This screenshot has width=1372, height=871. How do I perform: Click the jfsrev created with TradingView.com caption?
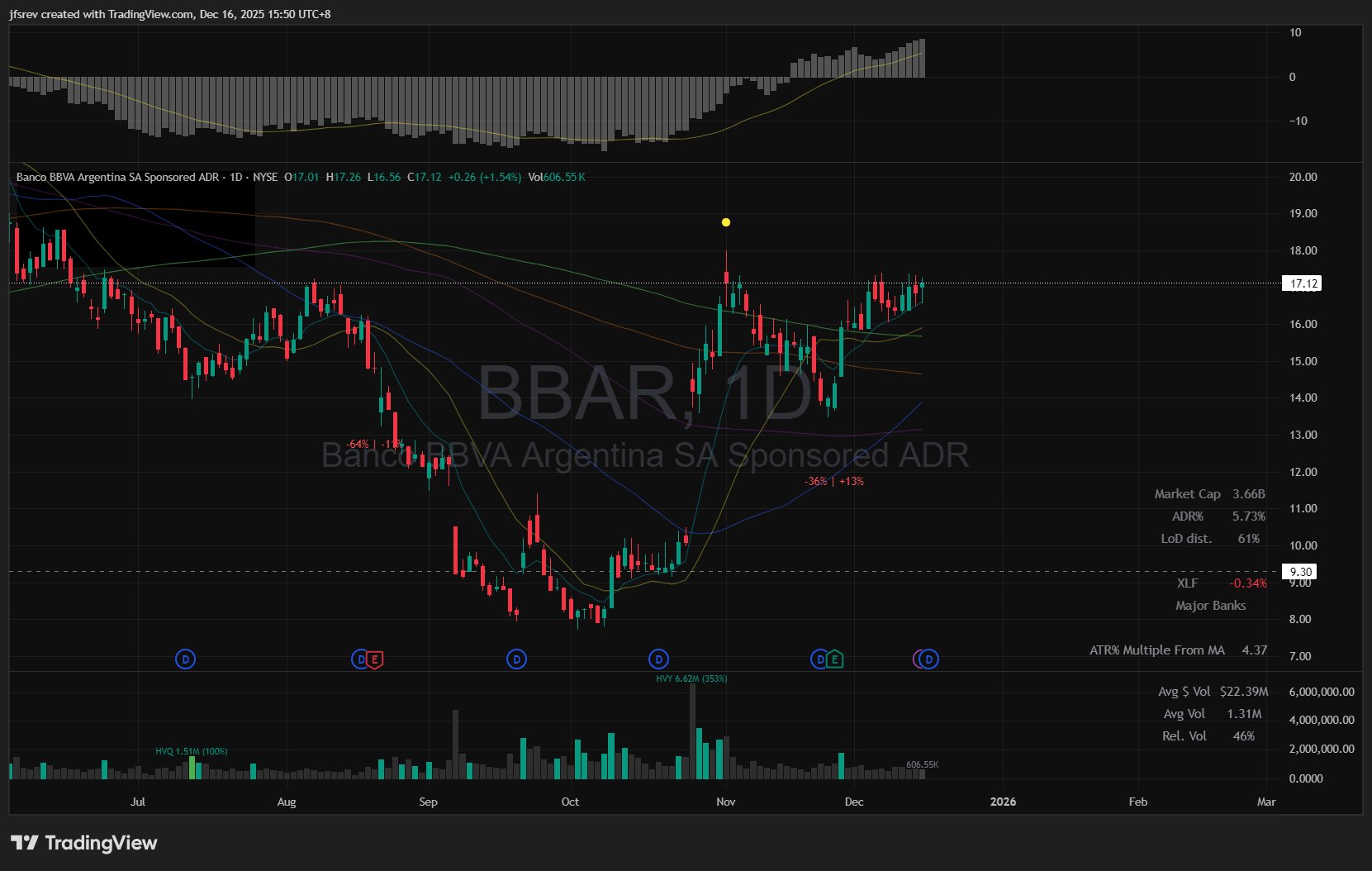click(170, 14)
